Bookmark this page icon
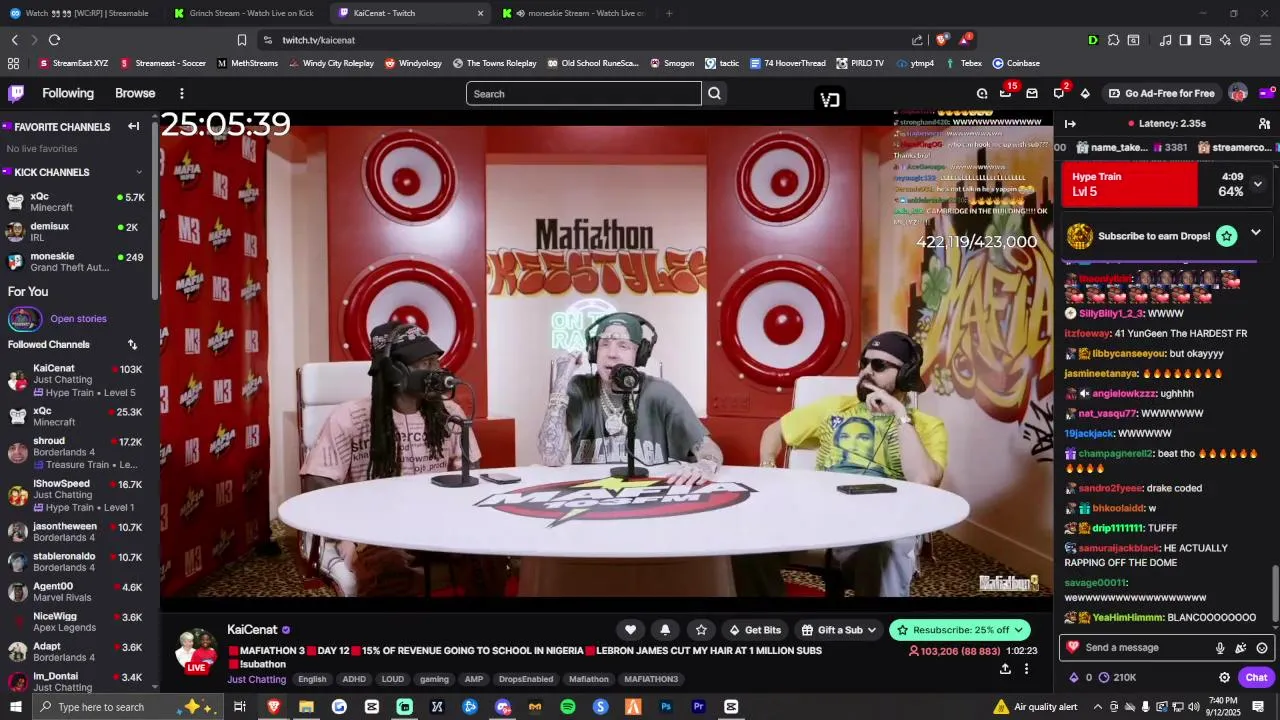 click(x=242, y=40)
